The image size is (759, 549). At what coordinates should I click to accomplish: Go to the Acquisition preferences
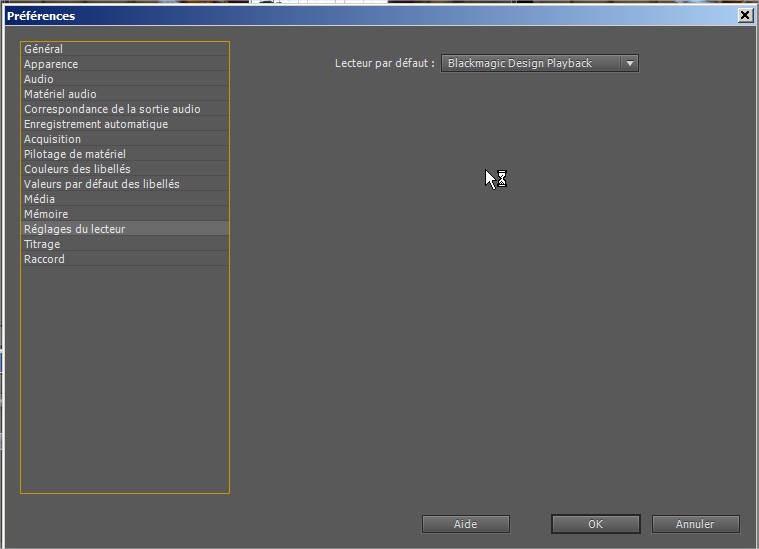(125, 139)
